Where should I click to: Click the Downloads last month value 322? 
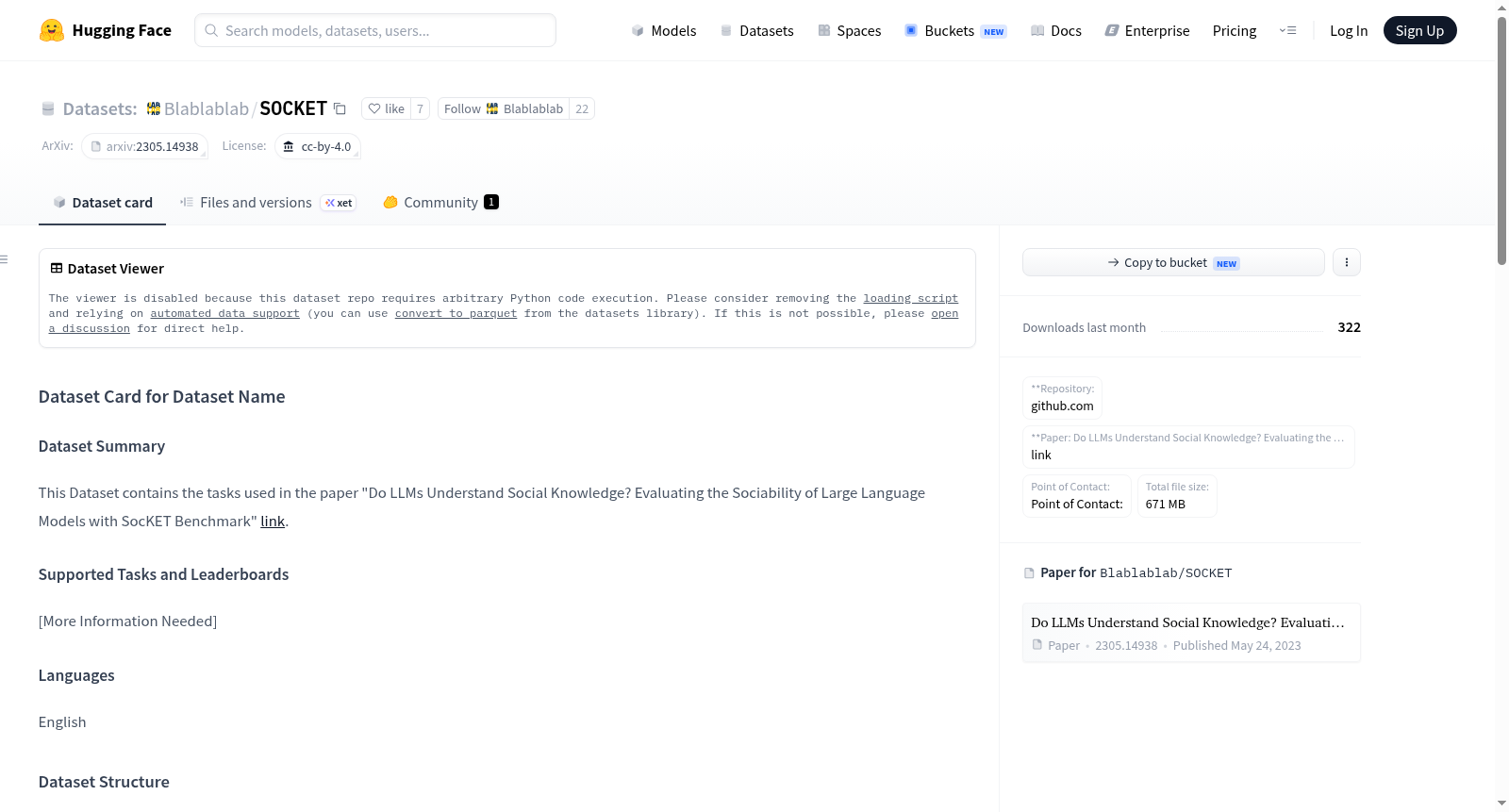1349,327
